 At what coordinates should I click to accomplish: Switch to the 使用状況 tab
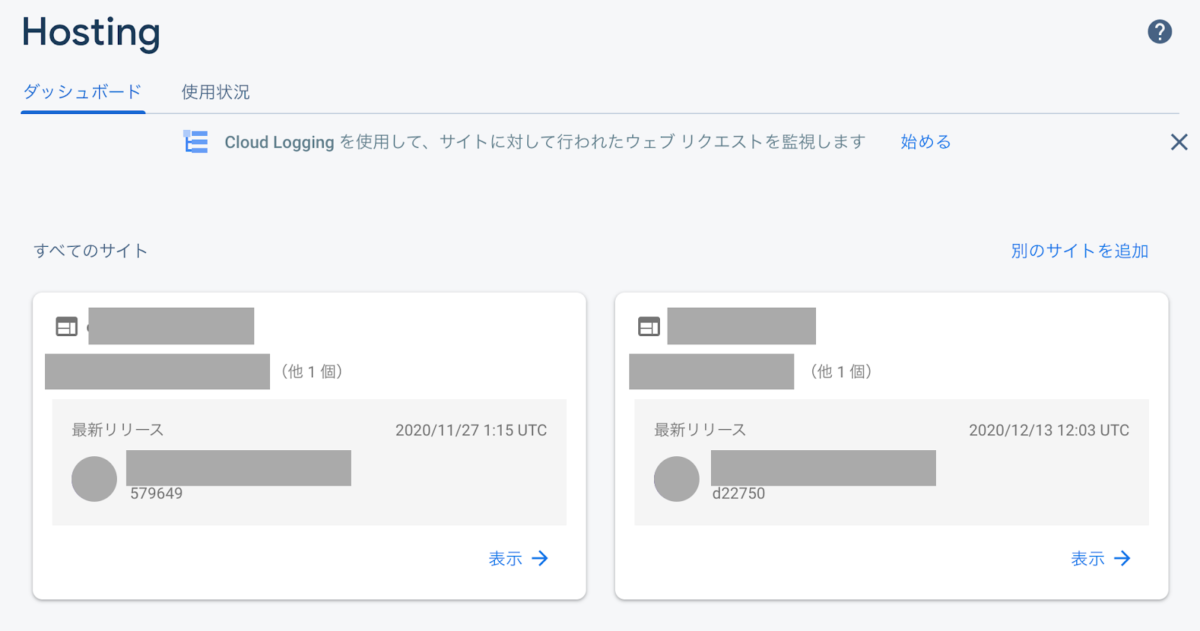click(215, 92)
